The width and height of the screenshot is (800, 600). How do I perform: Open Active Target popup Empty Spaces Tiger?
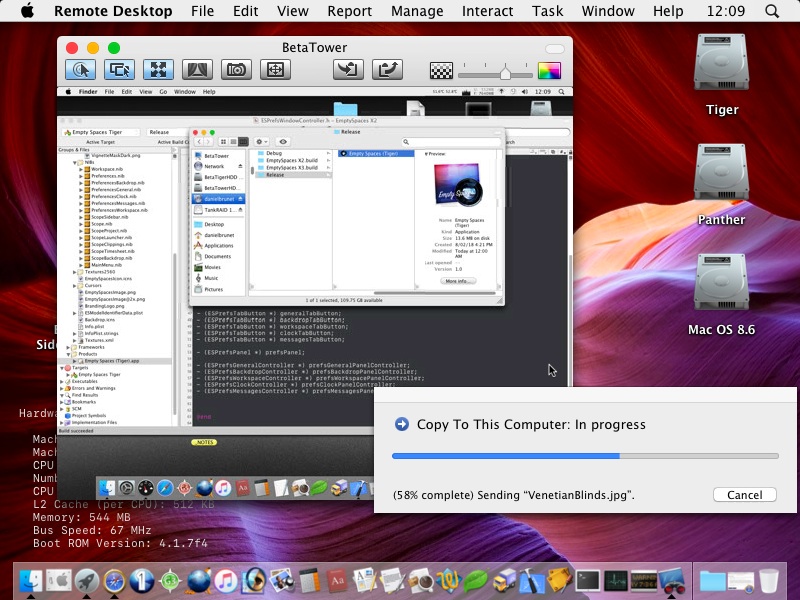pyautogui.click(x=101, y=132)
